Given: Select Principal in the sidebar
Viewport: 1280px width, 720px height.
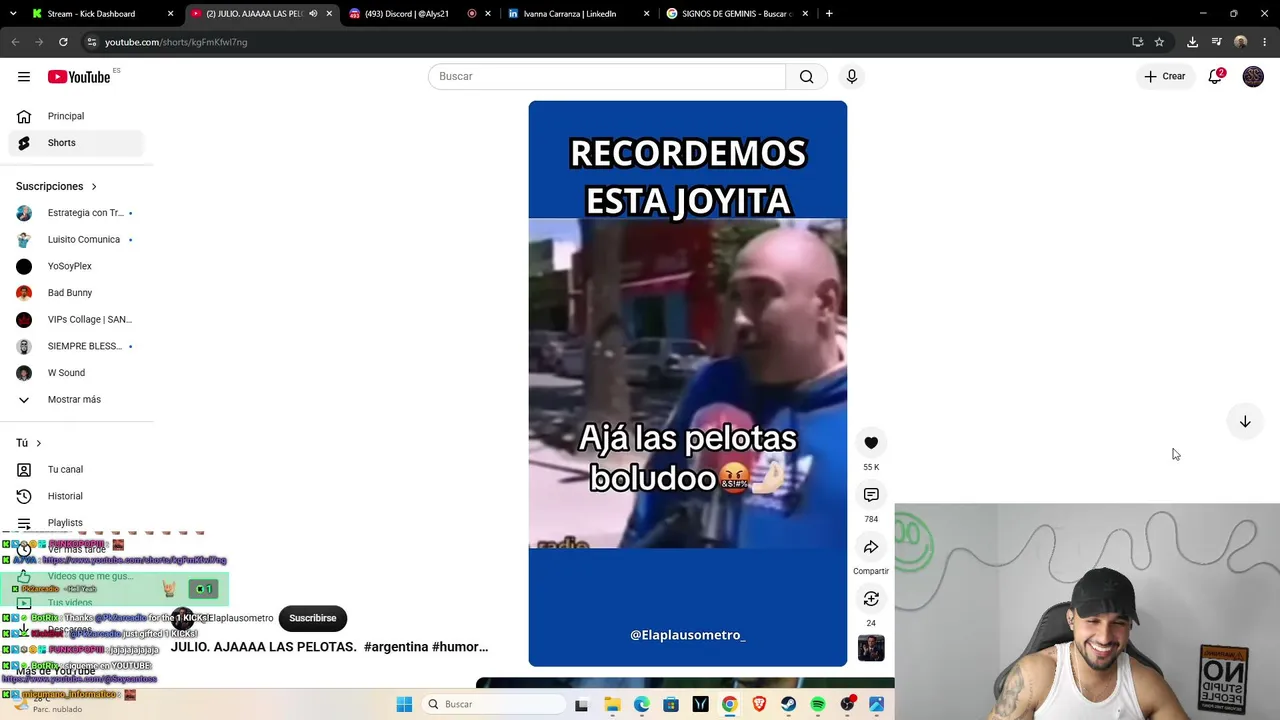Looking at the screenshot, I should 76,116.
